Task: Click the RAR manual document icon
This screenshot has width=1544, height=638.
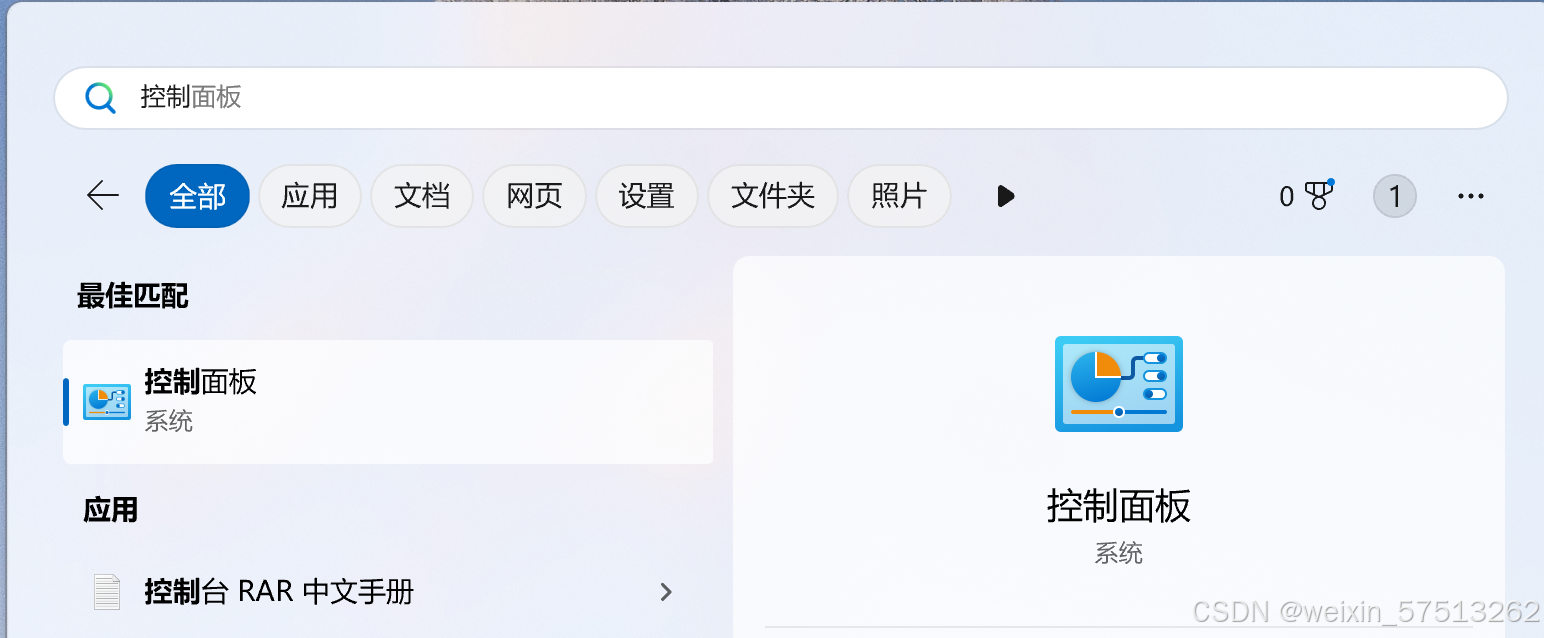Action: pos(107,592)
